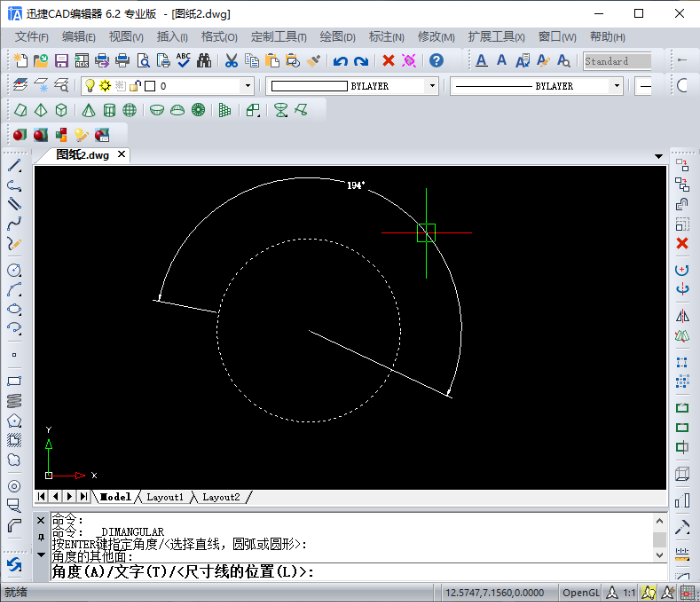The image size is (700, 602).
Task: Toggle layer on/off light bulb
Action: [90, 86]
